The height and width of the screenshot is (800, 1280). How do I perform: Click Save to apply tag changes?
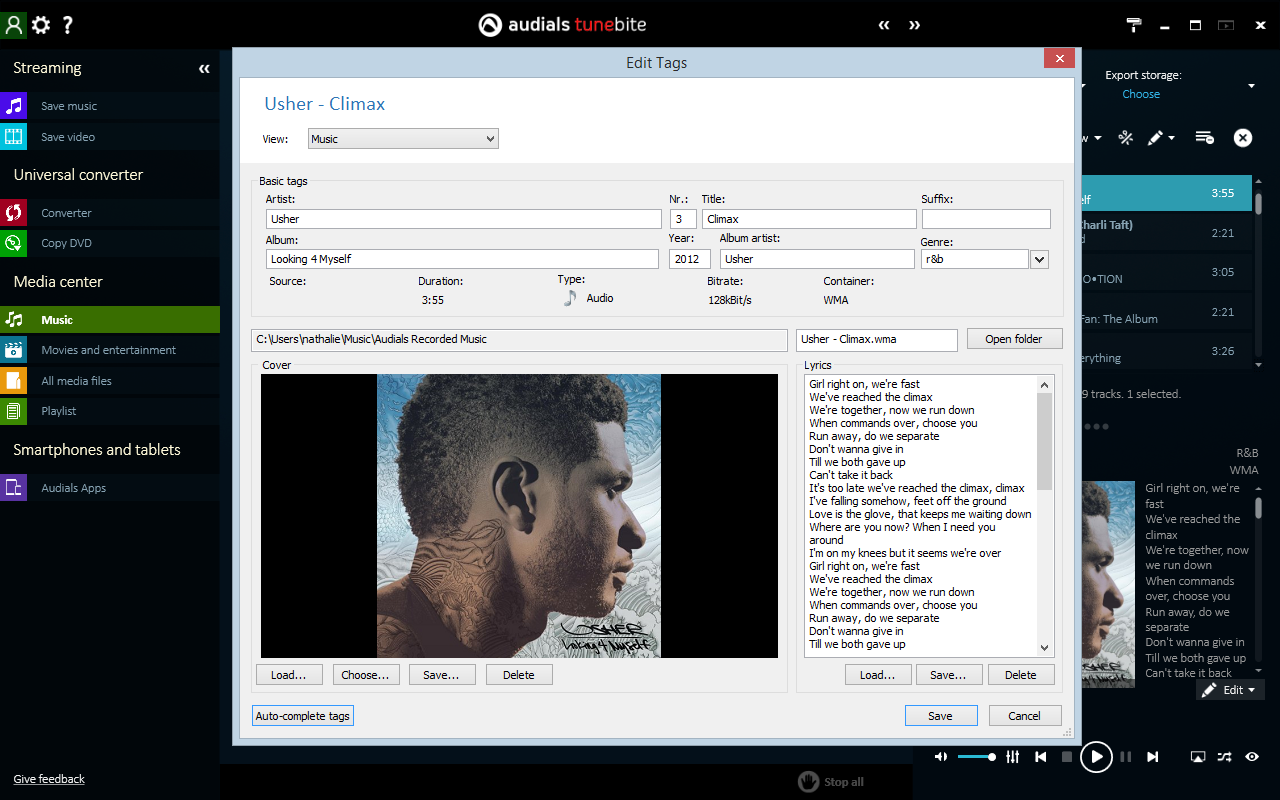point(940,716)
